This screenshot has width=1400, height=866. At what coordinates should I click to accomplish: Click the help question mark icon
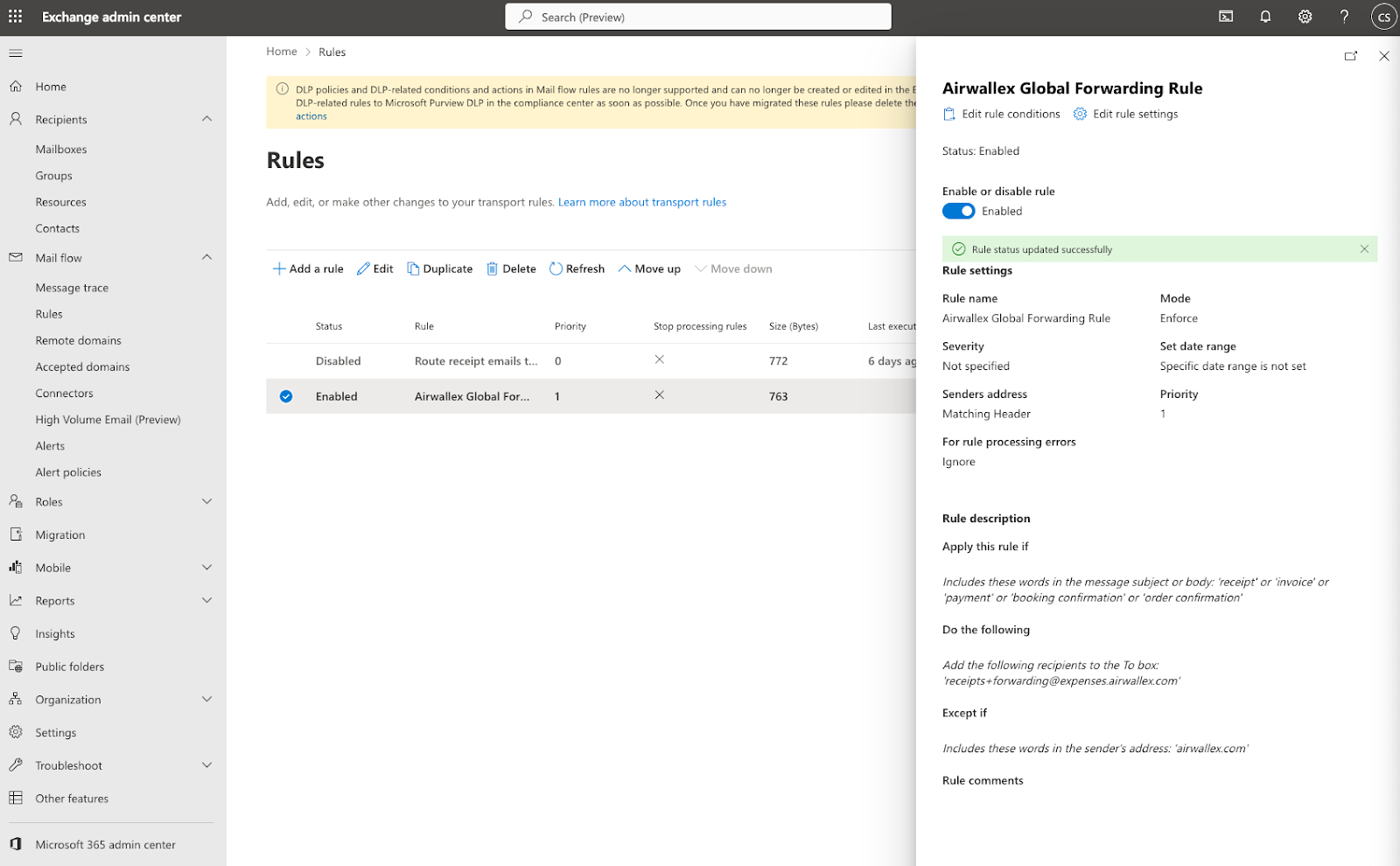pyautogui.click(x=1344, y=17)
